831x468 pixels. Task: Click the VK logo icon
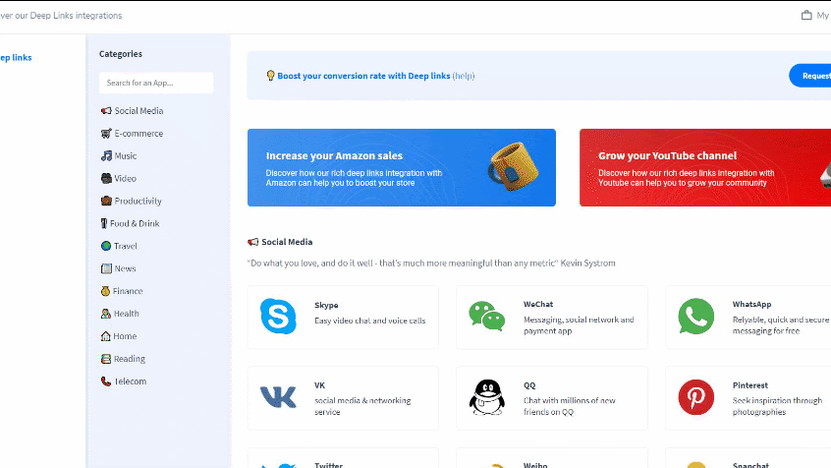coord(278,397)
